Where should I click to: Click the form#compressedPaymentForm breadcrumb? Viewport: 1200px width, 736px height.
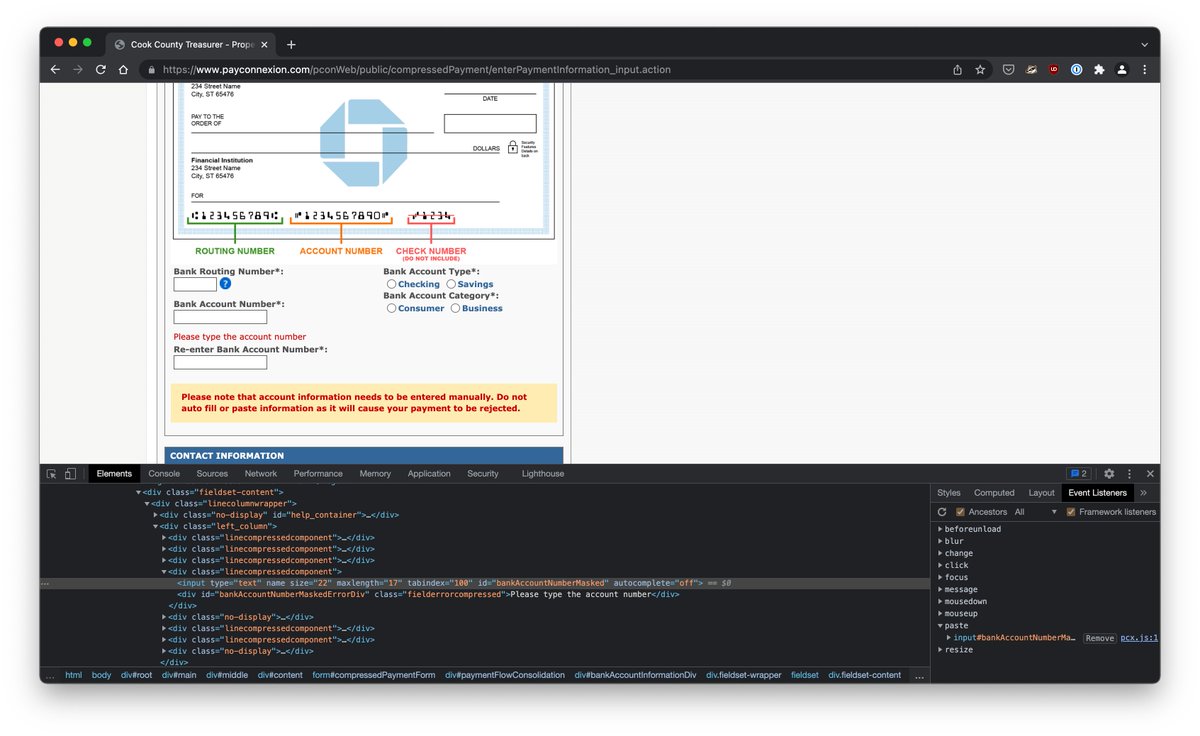click(x=374, y=675)
